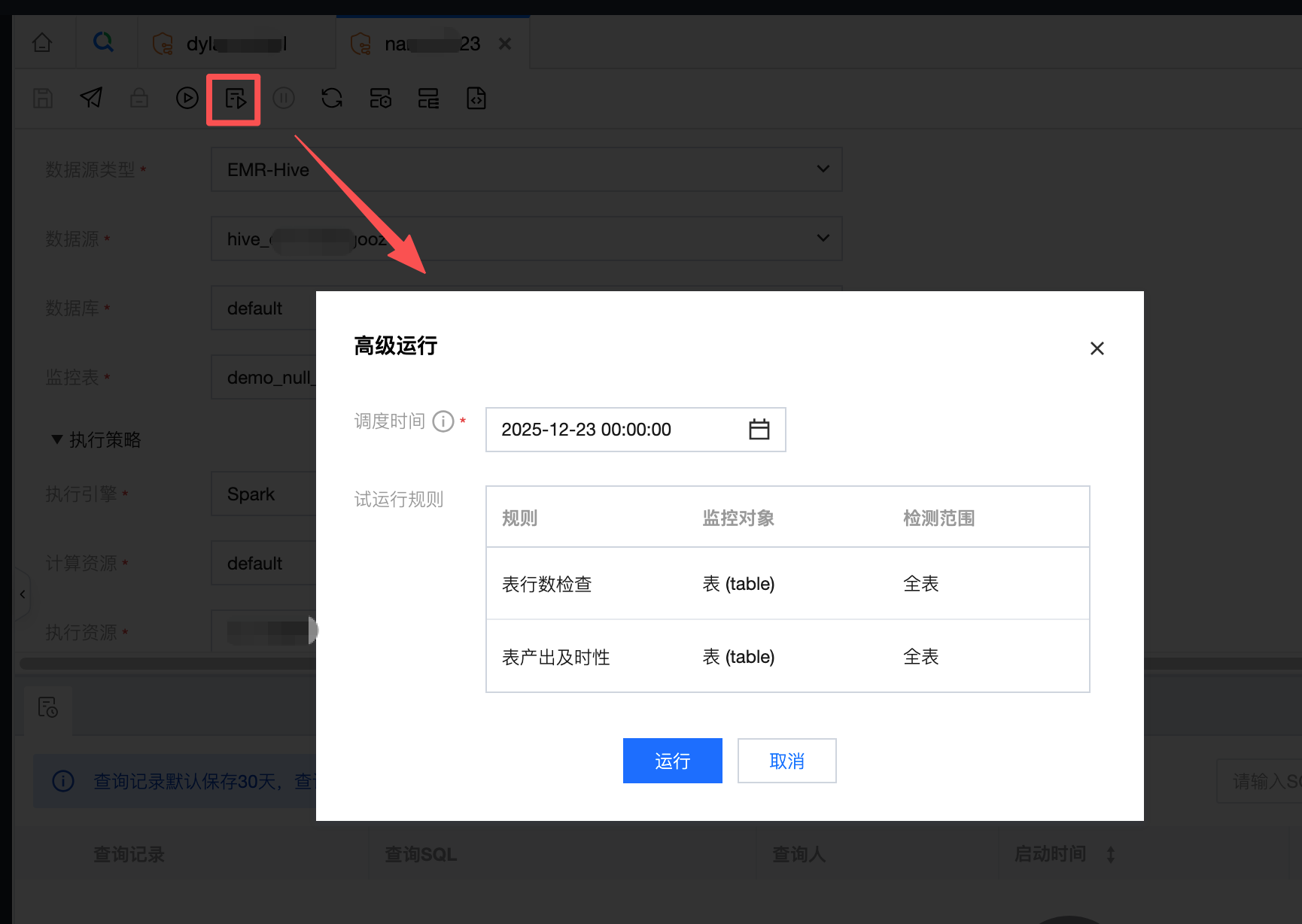The image size is (1302, 924).
Task: Go to the home tab icon
Action: click(x=43, y=43)
